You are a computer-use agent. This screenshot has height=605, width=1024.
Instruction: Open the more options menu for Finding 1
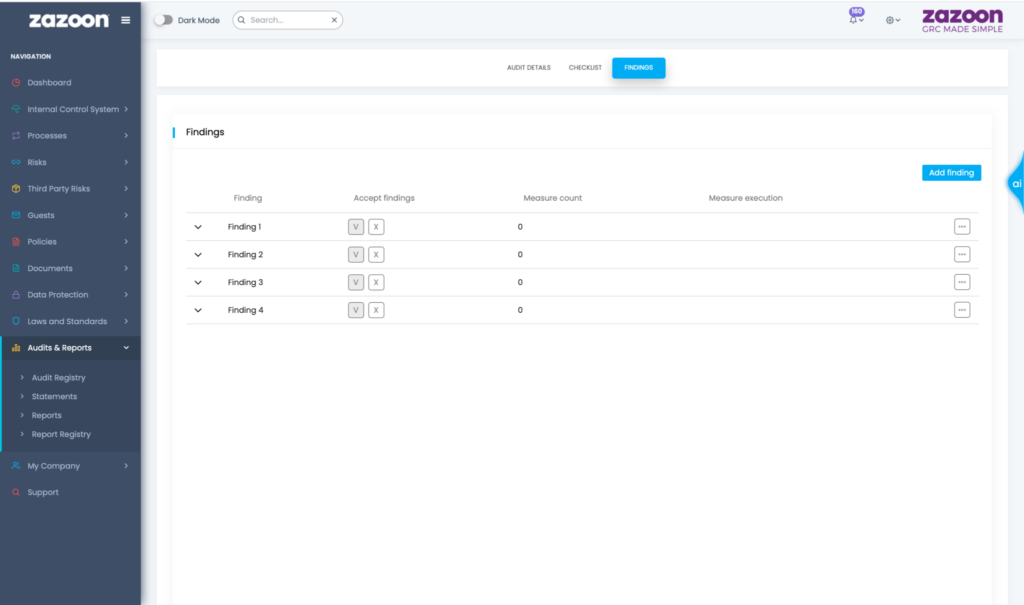[961, 227]
